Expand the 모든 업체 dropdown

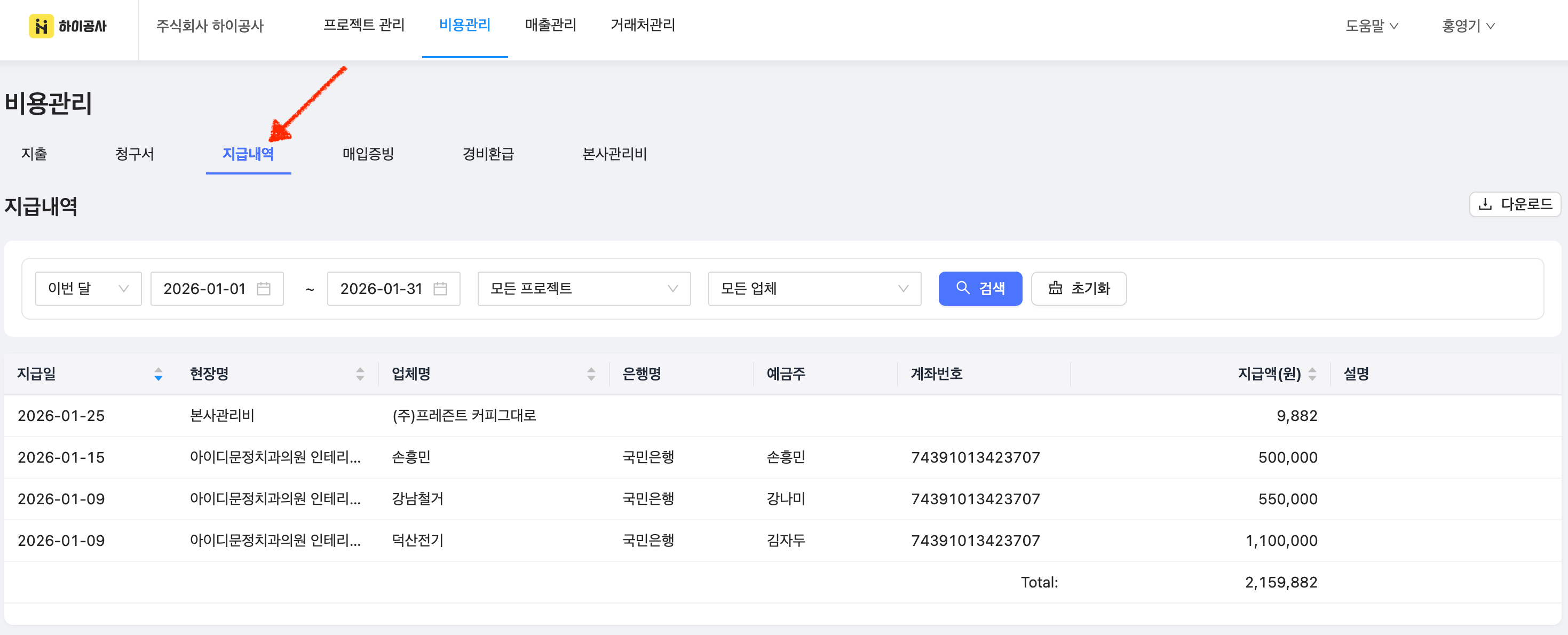click(x=814, y=289)
